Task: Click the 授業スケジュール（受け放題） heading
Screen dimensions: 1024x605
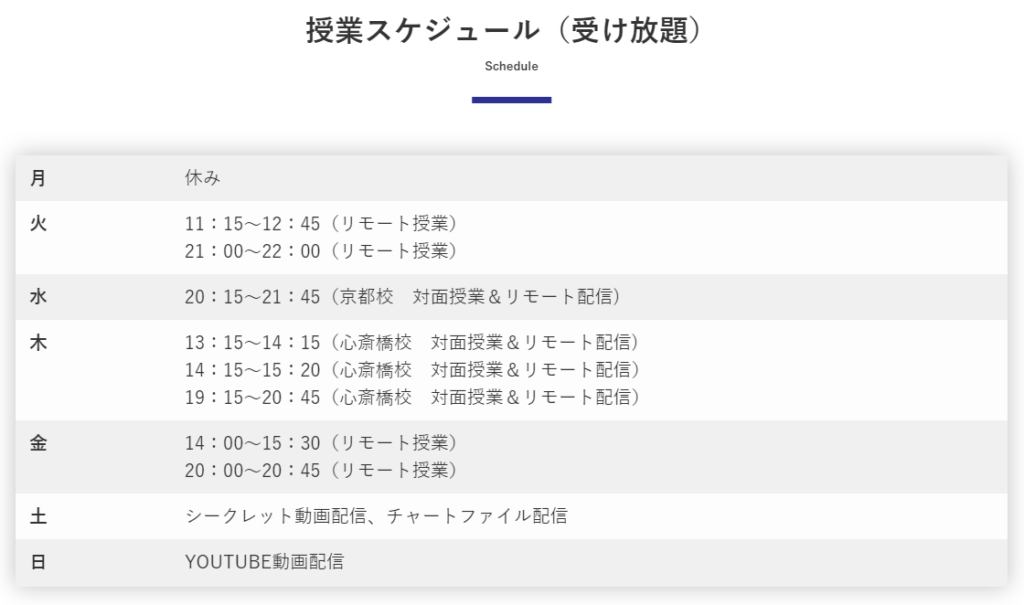Action: pos(504,30)
